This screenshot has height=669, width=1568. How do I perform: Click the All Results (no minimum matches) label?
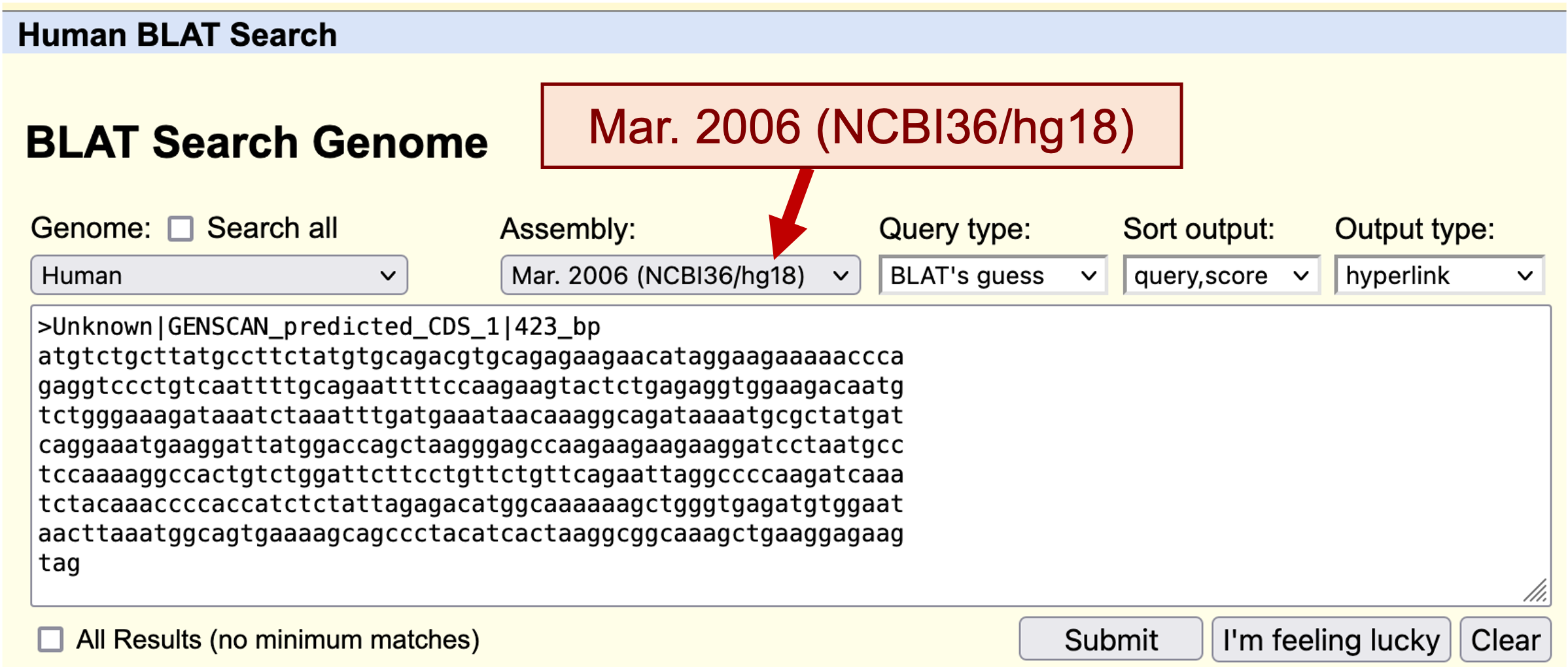click(x=278, y=640)
